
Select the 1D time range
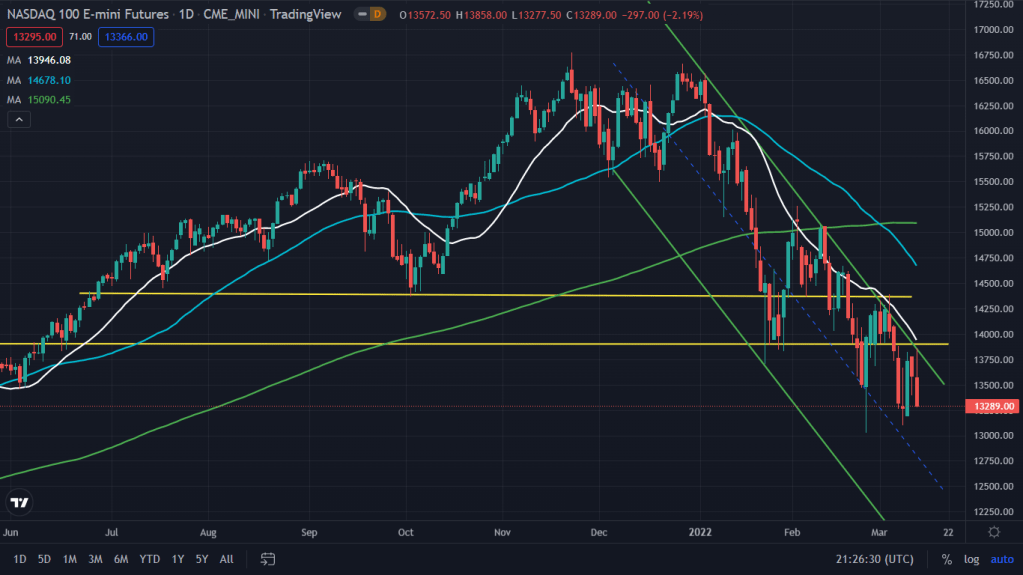click(20, 558)
